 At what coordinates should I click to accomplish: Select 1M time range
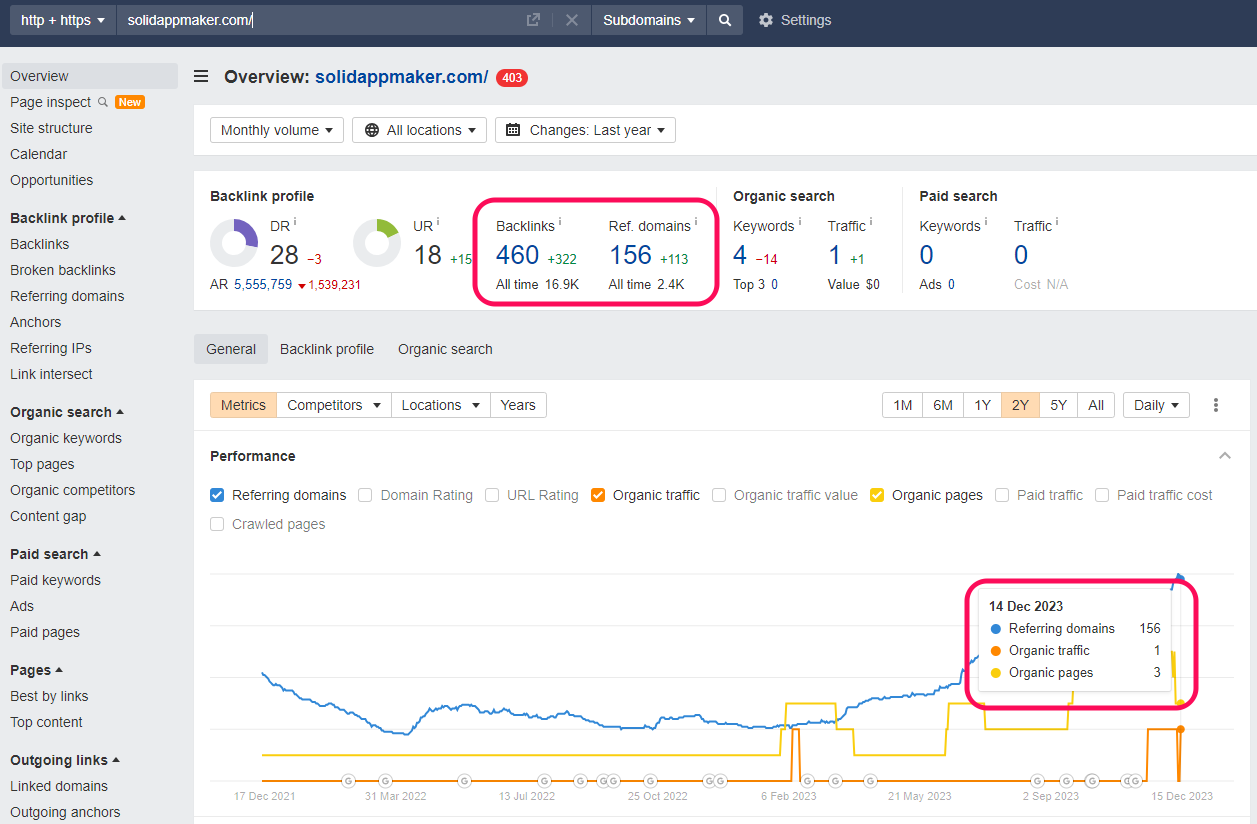tap(903, 405)
